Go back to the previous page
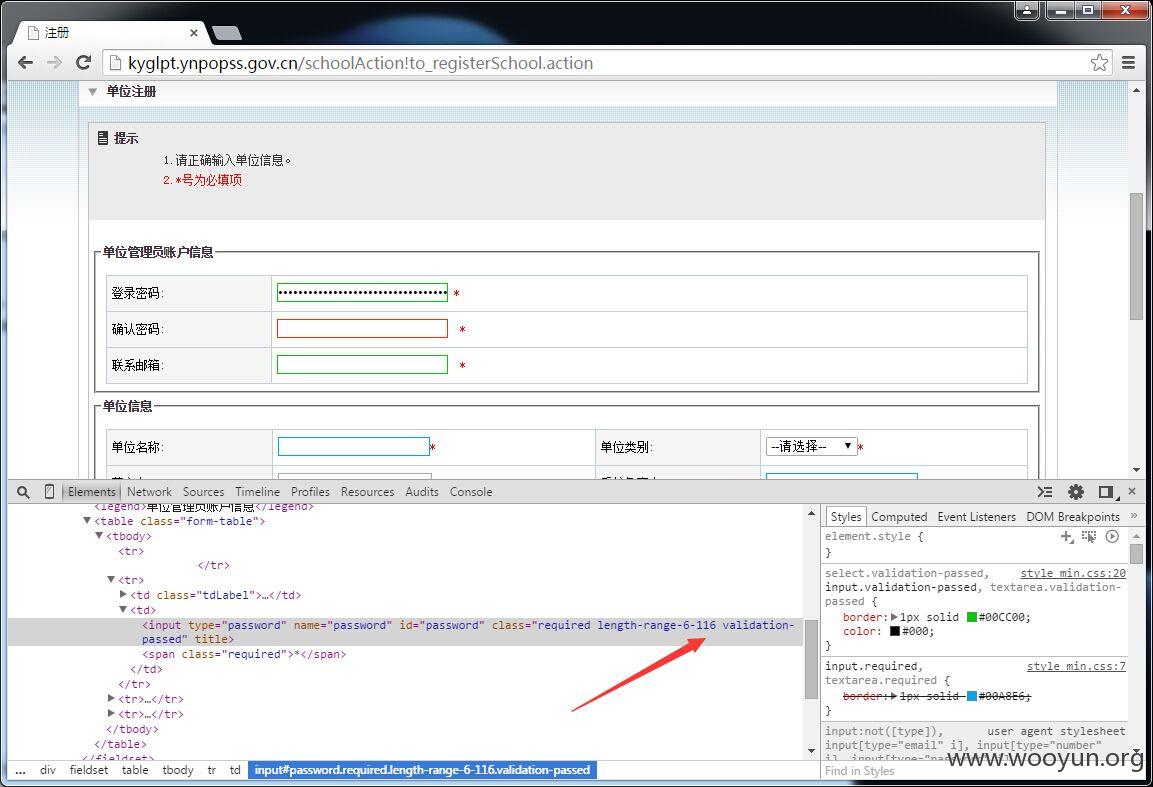 point(26,63)
